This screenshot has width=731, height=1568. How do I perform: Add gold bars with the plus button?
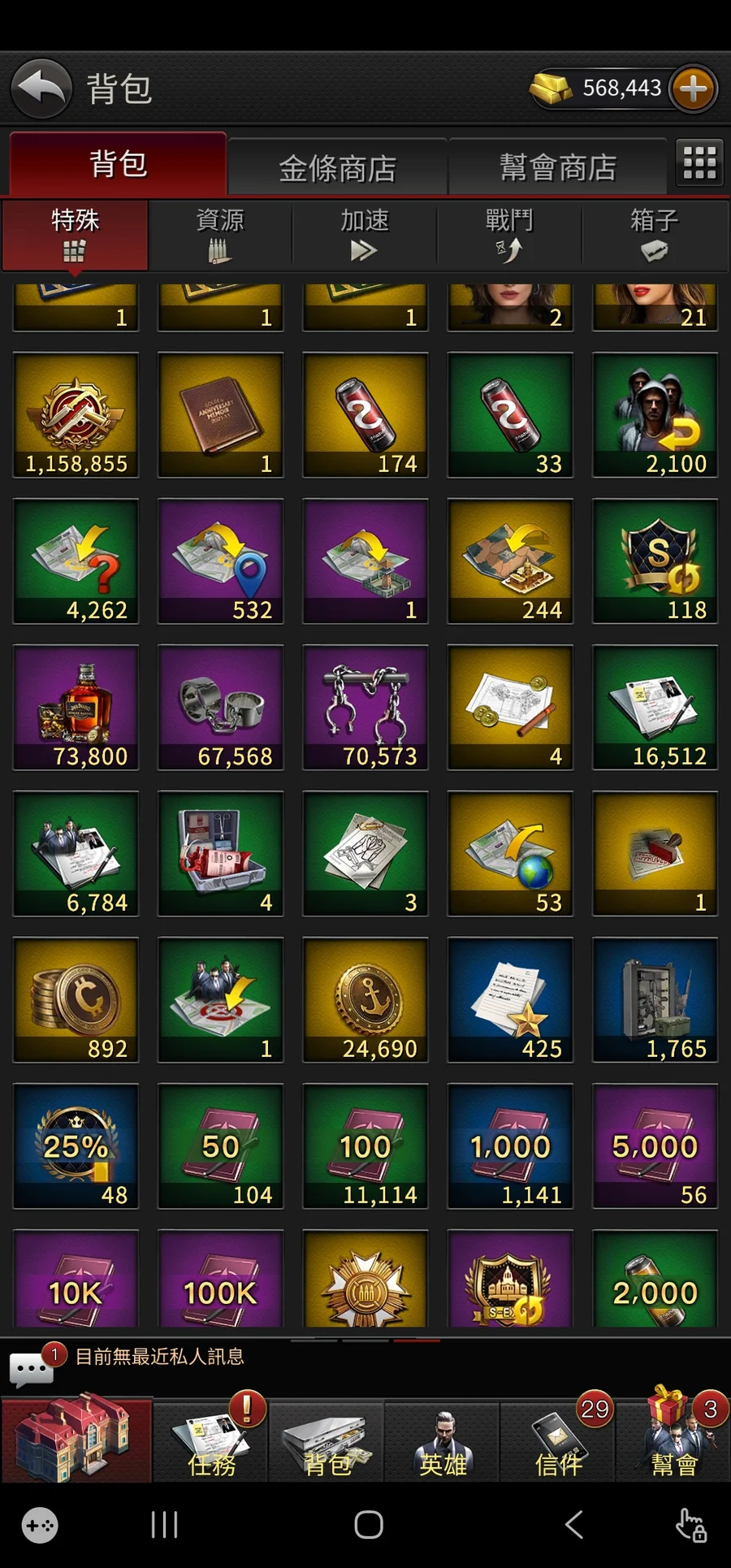[693, 88]
